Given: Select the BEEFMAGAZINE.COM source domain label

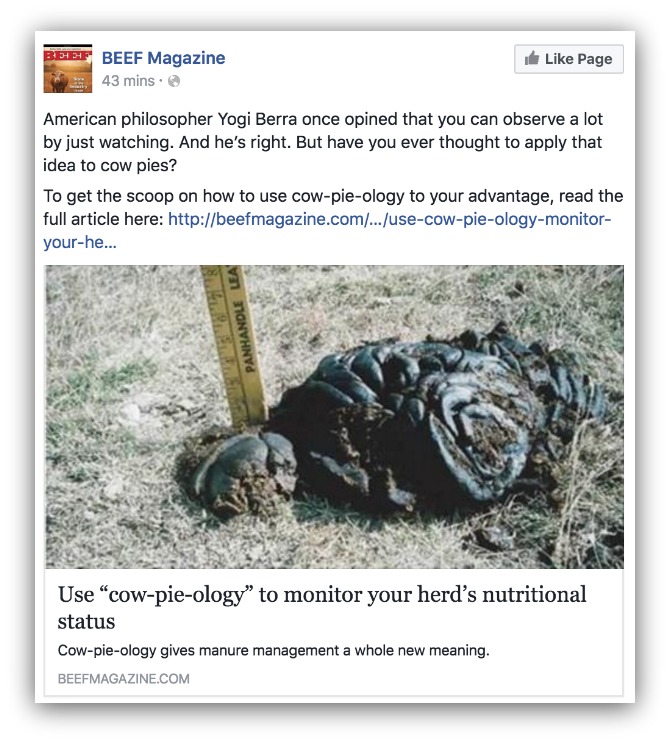Looking at the screenshot, I should (x=123, y=679).
